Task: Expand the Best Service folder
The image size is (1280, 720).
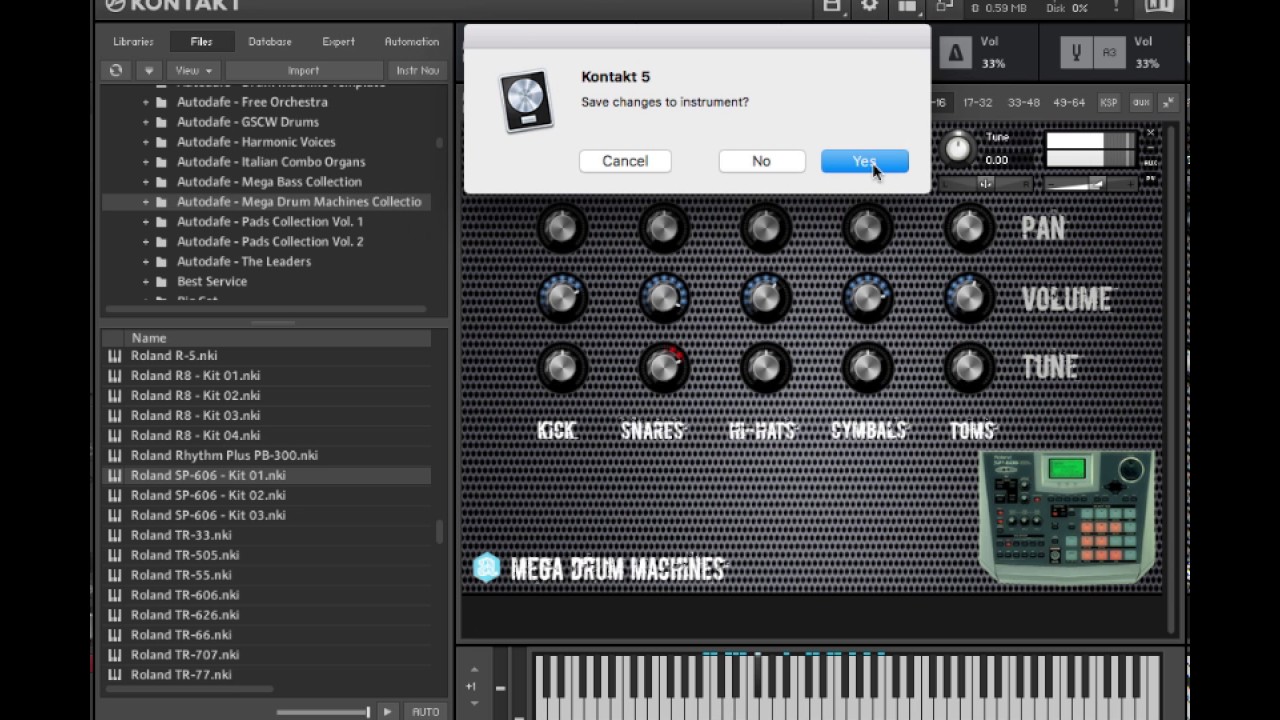Action: tap(146, 282)
